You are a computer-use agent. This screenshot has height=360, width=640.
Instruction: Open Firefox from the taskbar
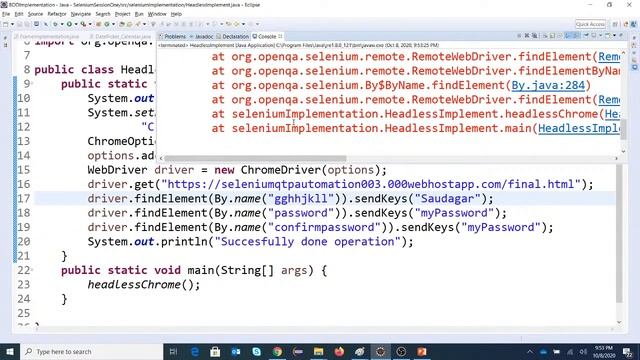tap(339, 351)
